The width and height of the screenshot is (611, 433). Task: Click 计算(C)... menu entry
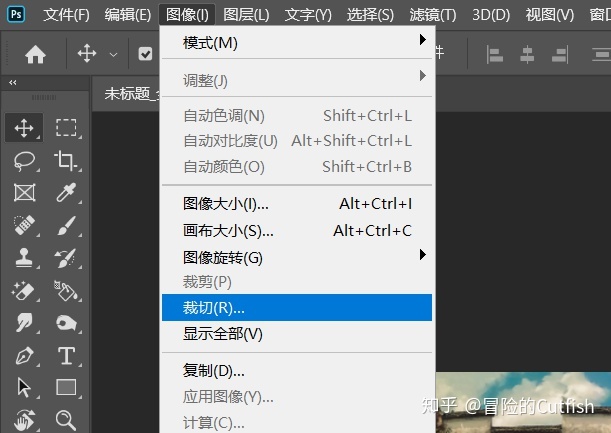pyautogui.click(x=297, y=422)
